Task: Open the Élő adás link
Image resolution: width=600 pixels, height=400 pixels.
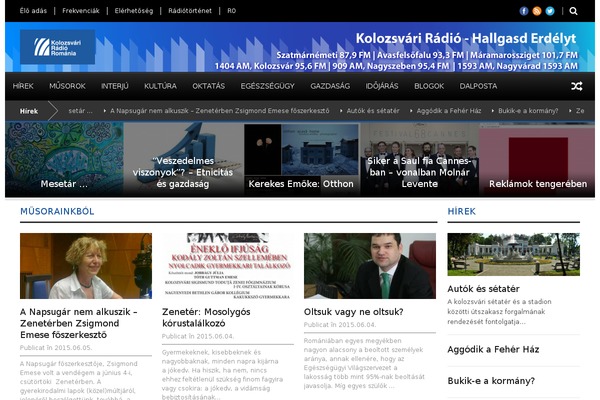Action: tap(33, 11)
